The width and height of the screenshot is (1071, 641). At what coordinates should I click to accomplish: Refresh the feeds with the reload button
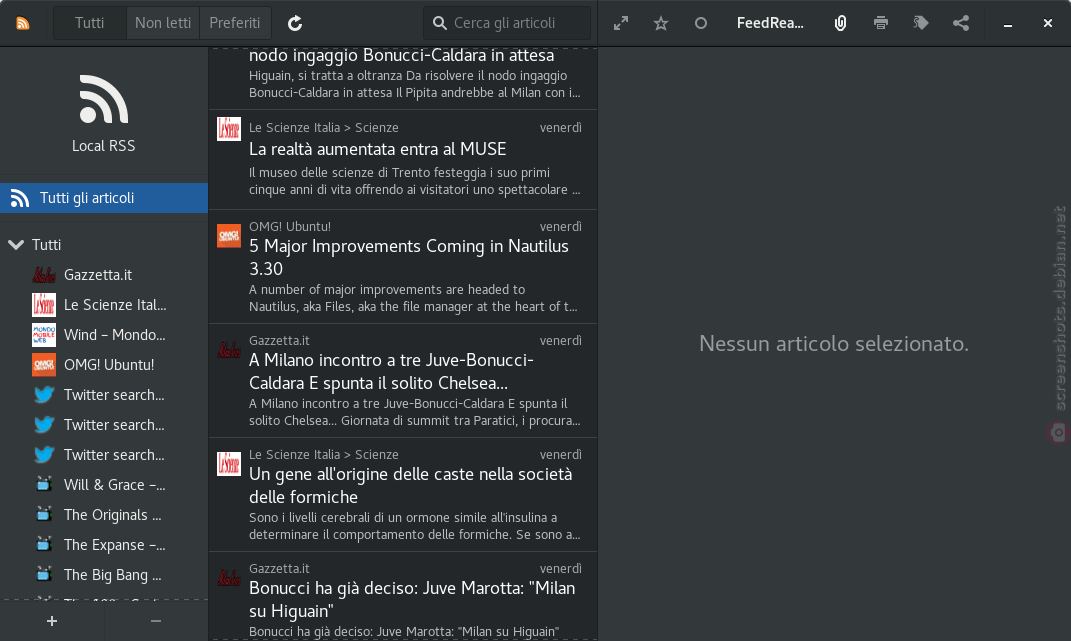[295, 23]
